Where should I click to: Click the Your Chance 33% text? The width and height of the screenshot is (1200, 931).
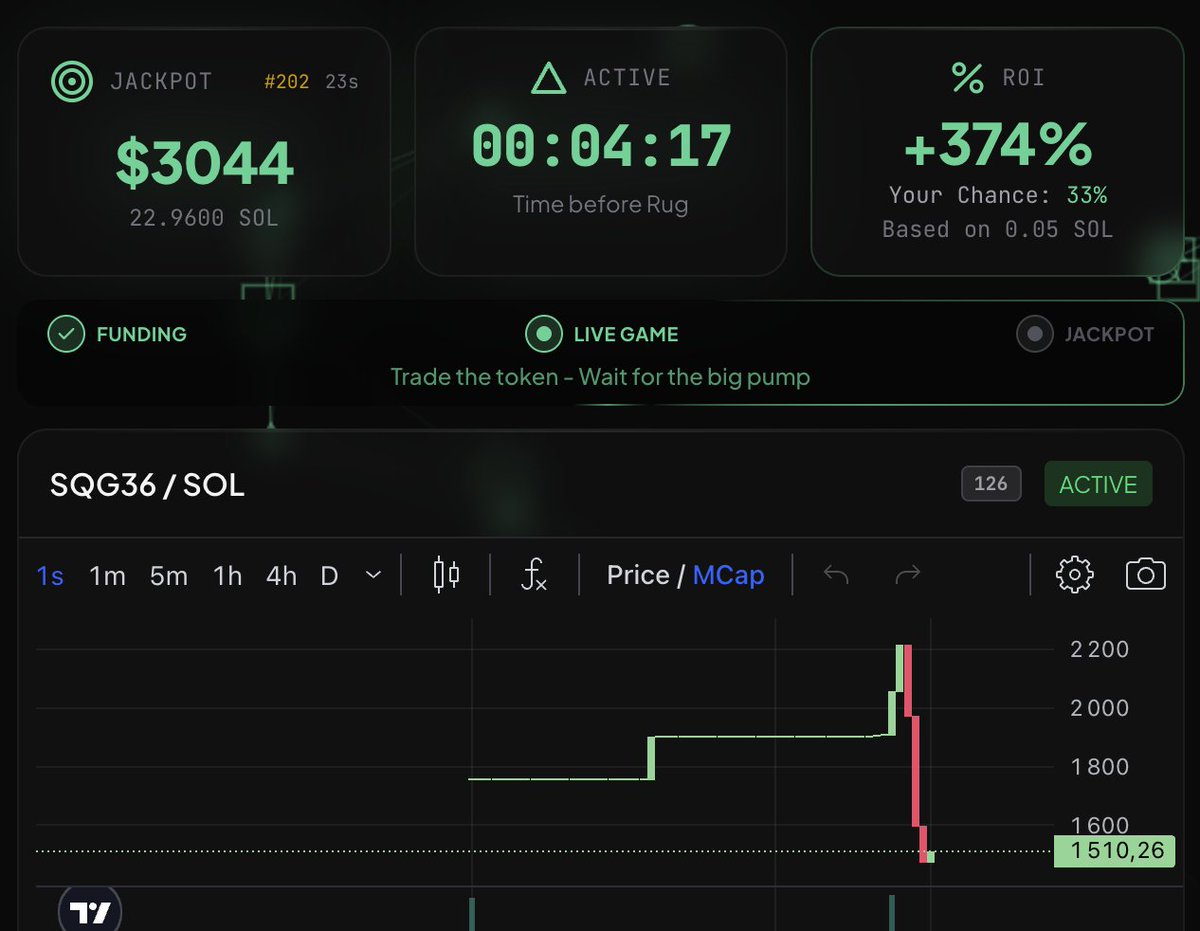(998, 196)
